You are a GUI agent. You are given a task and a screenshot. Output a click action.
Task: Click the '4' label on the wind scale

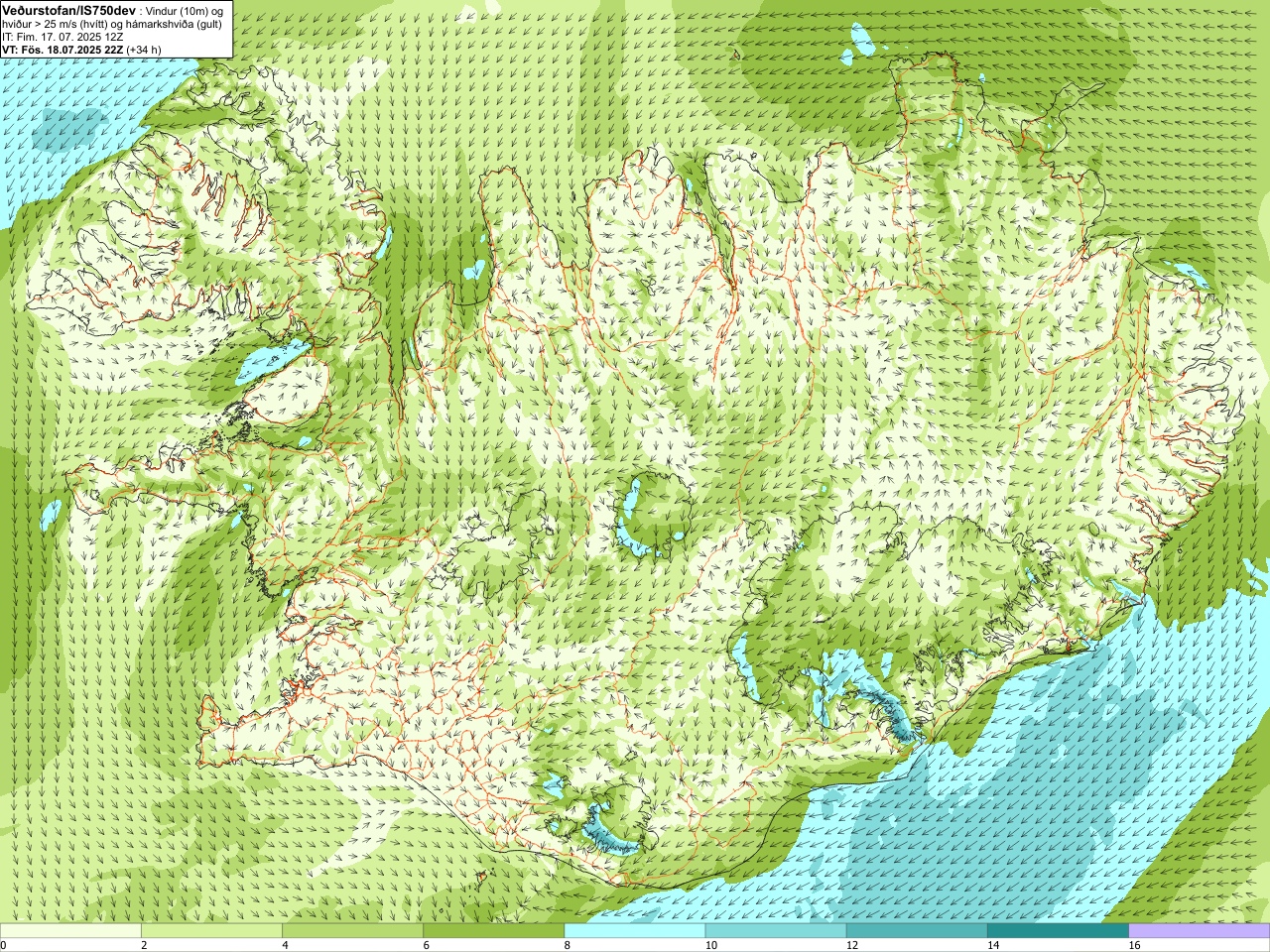(x=285, y=945)
